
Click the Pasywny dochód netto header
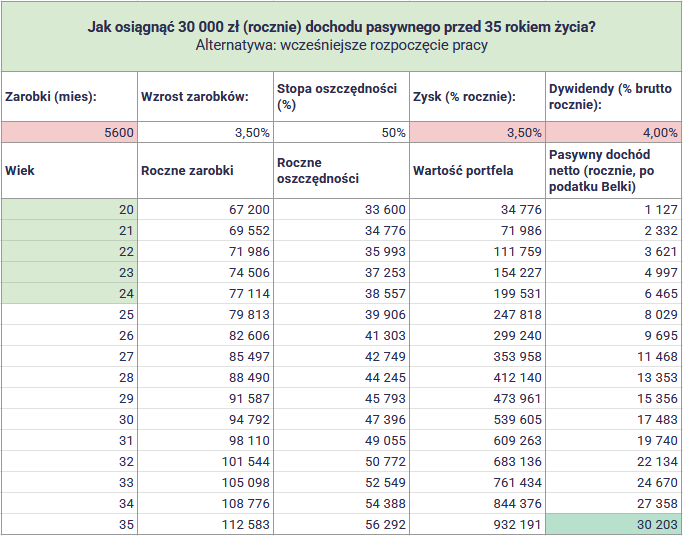click(613, 171)
